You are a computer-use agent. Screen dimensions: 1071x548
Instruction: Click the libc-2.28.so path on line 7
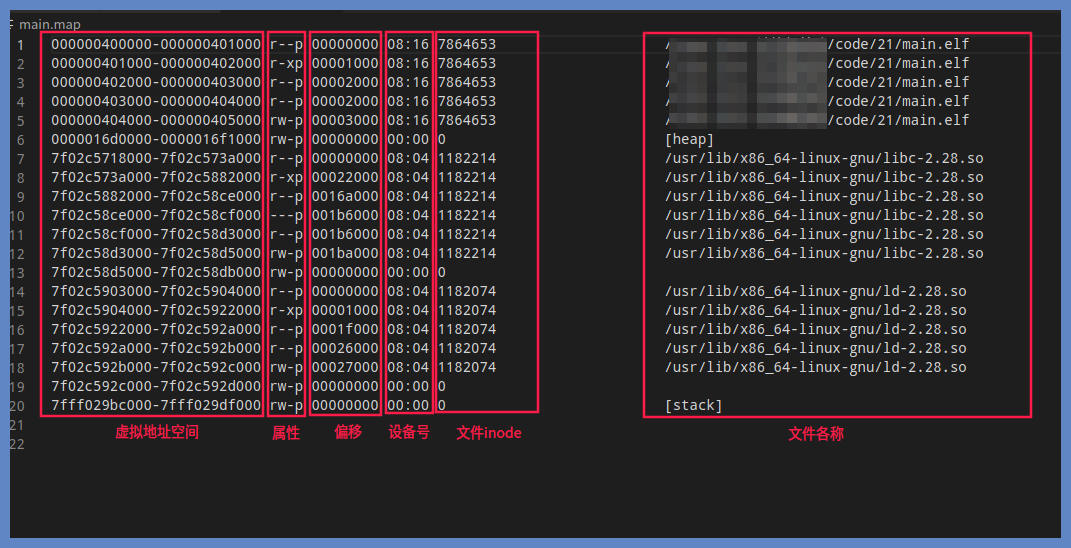824,158
